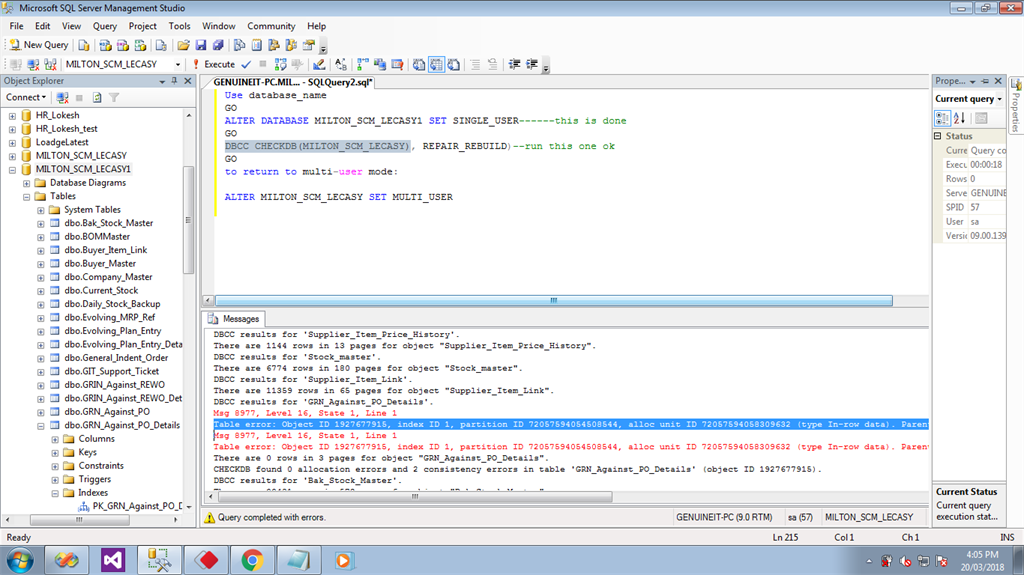Viewport: 1024px width, 575px height.
Task: Open the File menu
Action: [16, 26]
